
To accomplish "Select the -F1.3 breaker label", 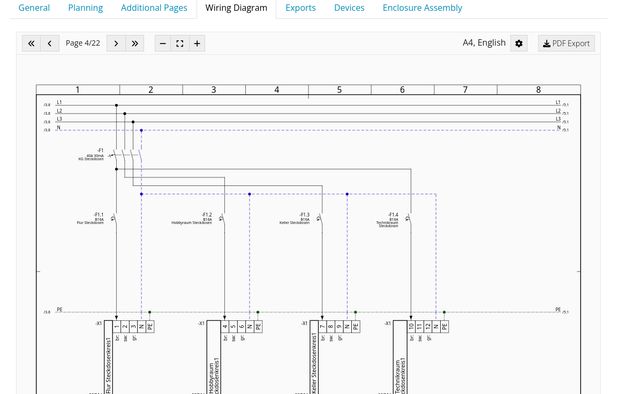I will [x=305, y=215].
